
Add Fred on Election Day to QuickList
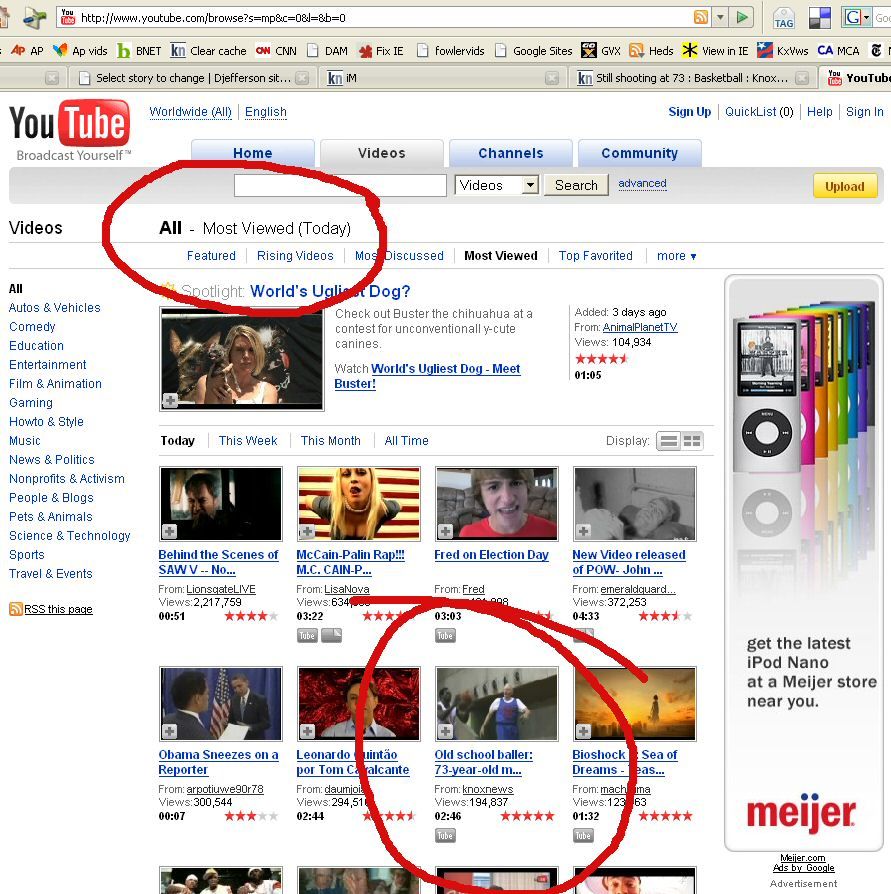pyautogui.click(x=445, y=531)
